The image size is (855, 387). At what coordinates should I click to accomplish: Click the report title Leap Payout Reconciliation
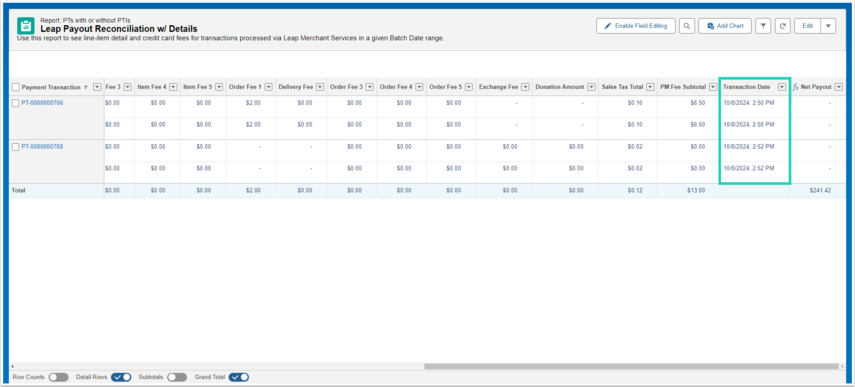tap(119, 29)
